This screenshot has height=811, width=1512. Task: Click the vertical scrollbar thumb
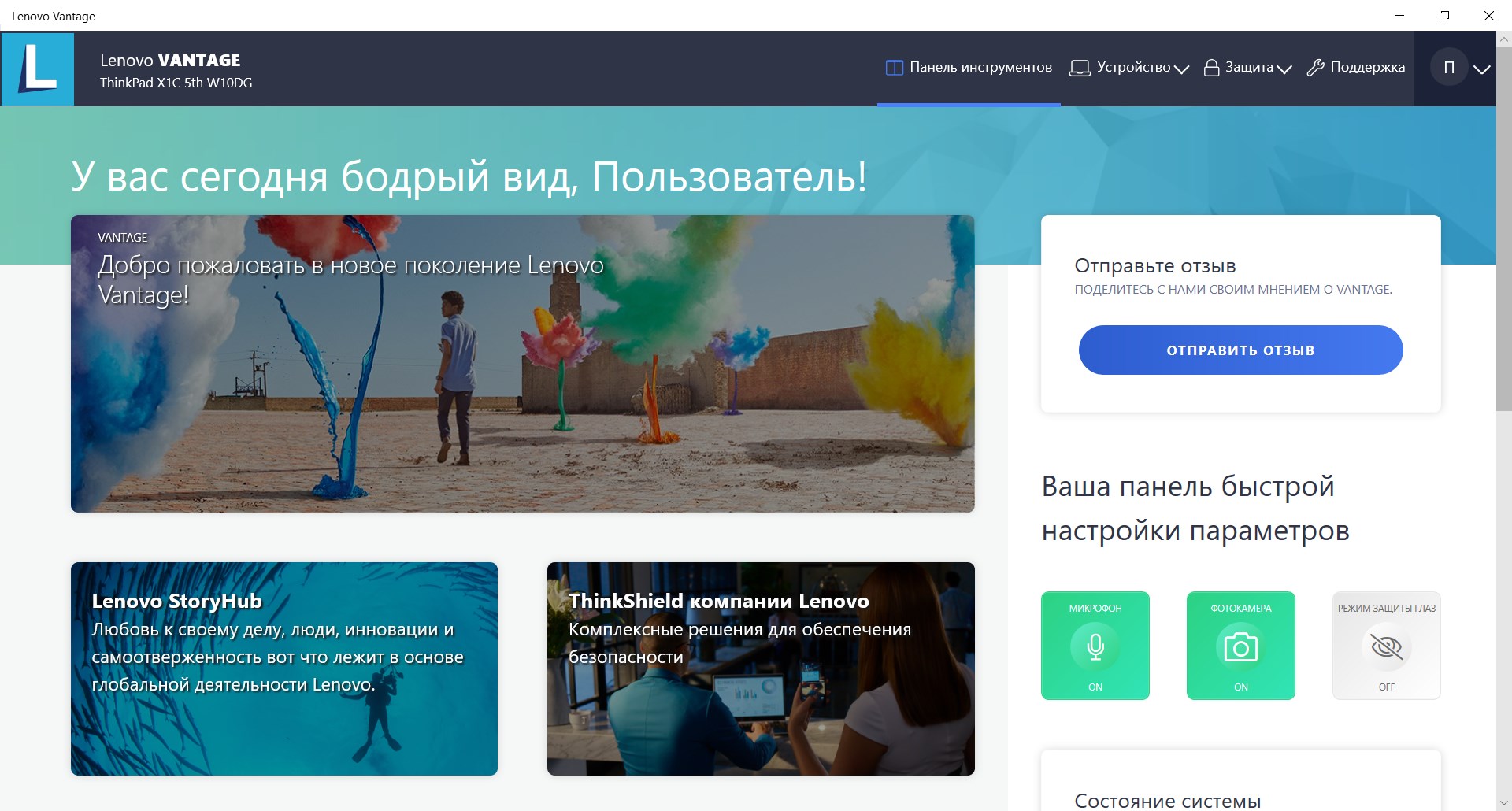click(1504, 228)
